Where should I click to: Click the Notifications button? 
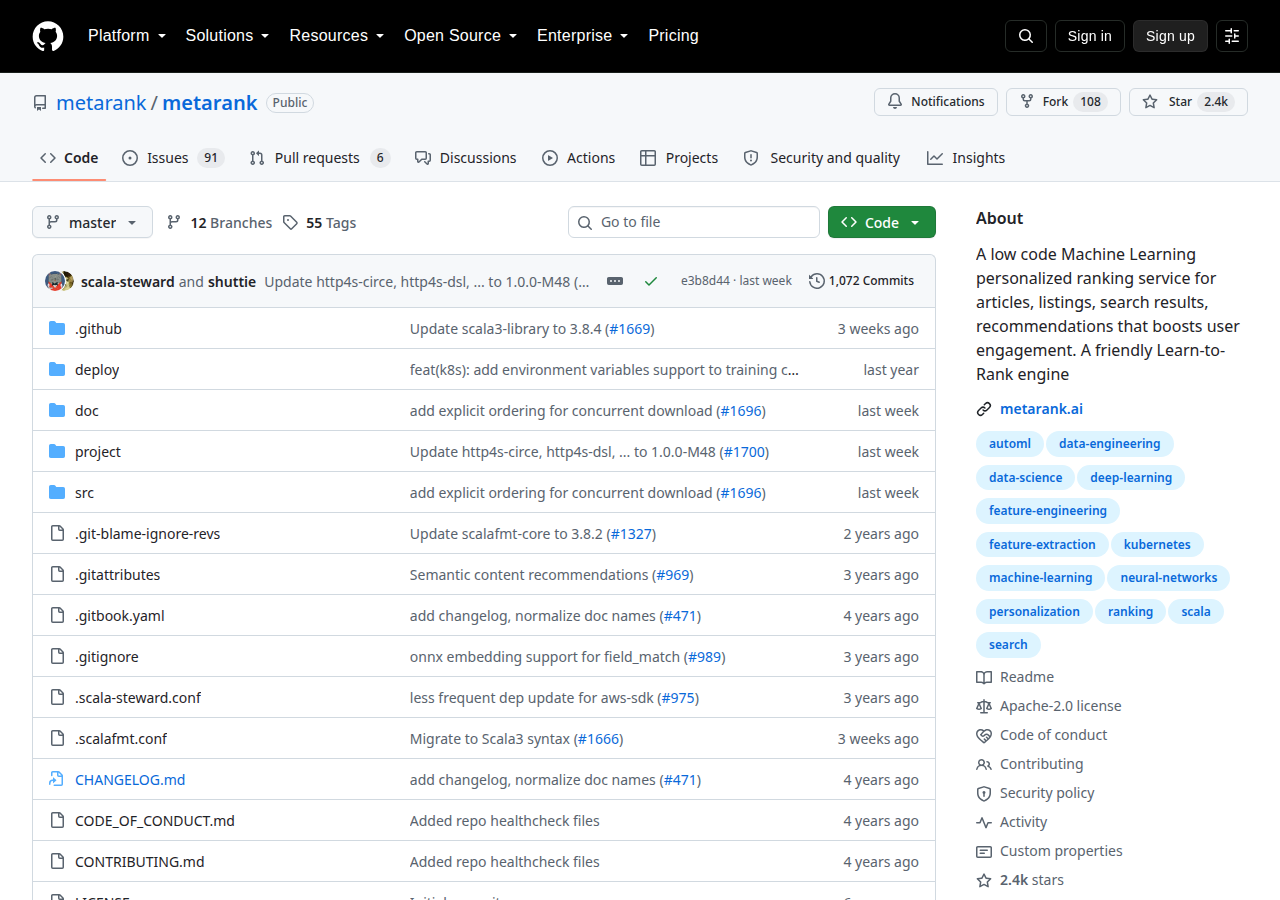pyautogui.click(x=936, y=102)
